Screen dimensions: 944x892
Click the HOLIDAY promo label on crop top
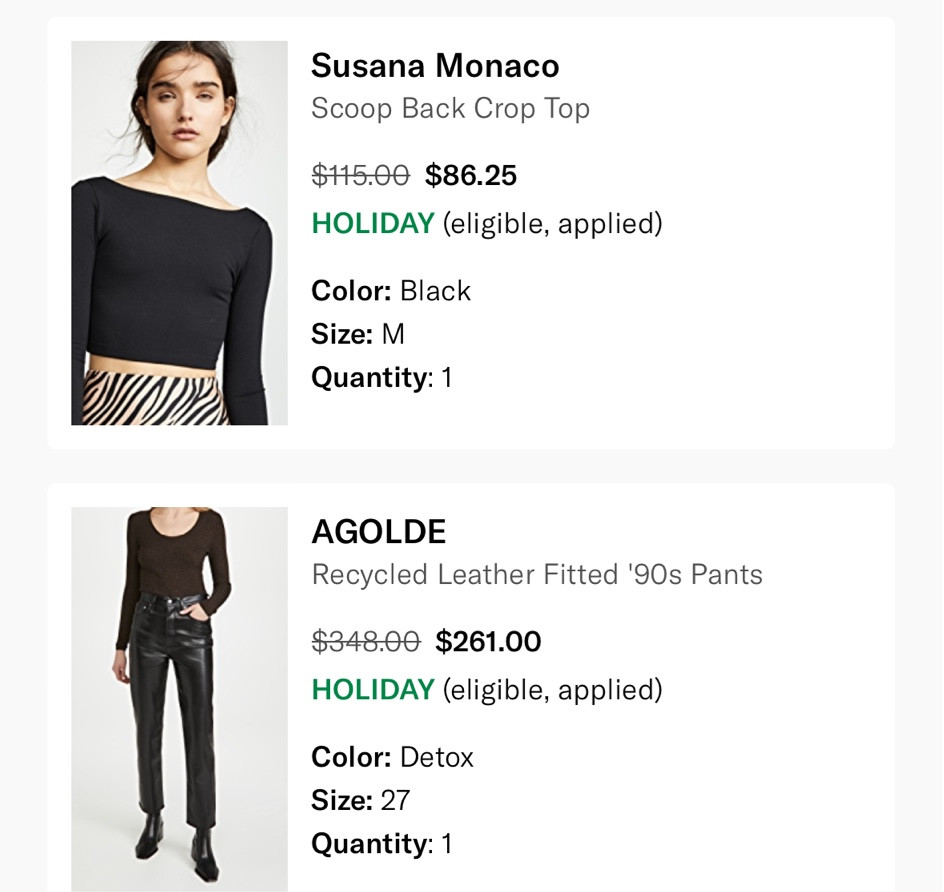coord(371,223)
